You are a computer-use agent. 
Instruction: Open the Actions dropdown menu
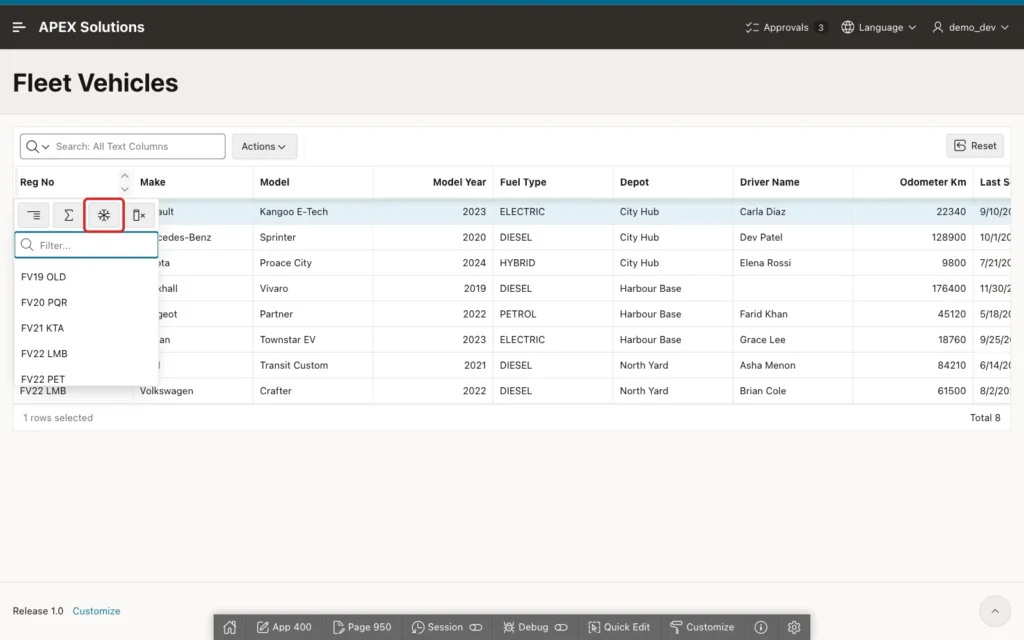point(264,146)
